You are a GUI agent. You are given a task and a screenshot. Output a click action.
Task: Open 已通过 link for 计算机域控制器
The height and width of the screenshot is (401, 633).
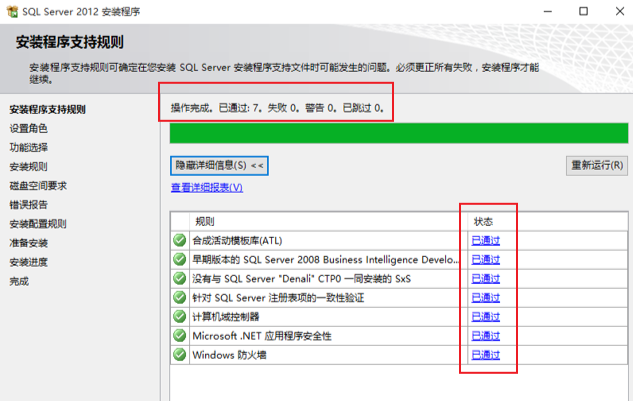[x=486, y=317]
